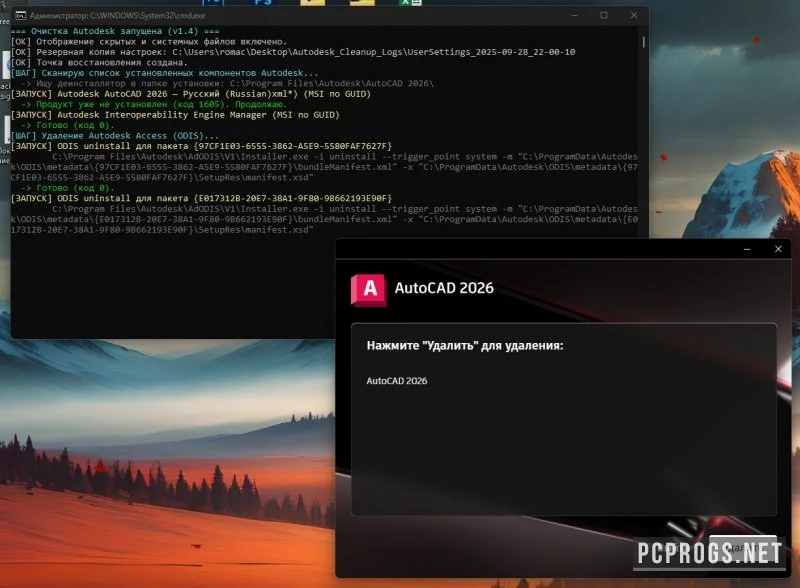This screenshot has width=800, height=588.
Task: Close the cmd.exe console window
Action: [x=634, y=15]
